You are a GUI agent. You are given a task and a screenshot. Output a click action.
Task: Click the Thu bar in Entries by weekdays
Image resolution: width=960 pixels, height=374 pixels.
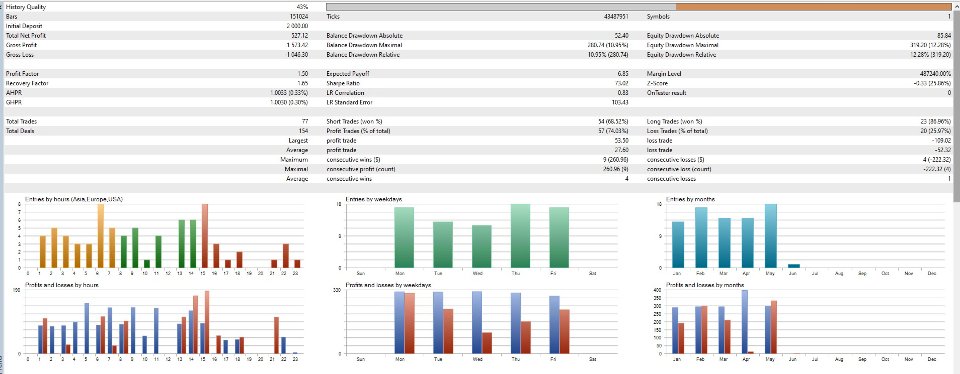click(x=520, y=236)
